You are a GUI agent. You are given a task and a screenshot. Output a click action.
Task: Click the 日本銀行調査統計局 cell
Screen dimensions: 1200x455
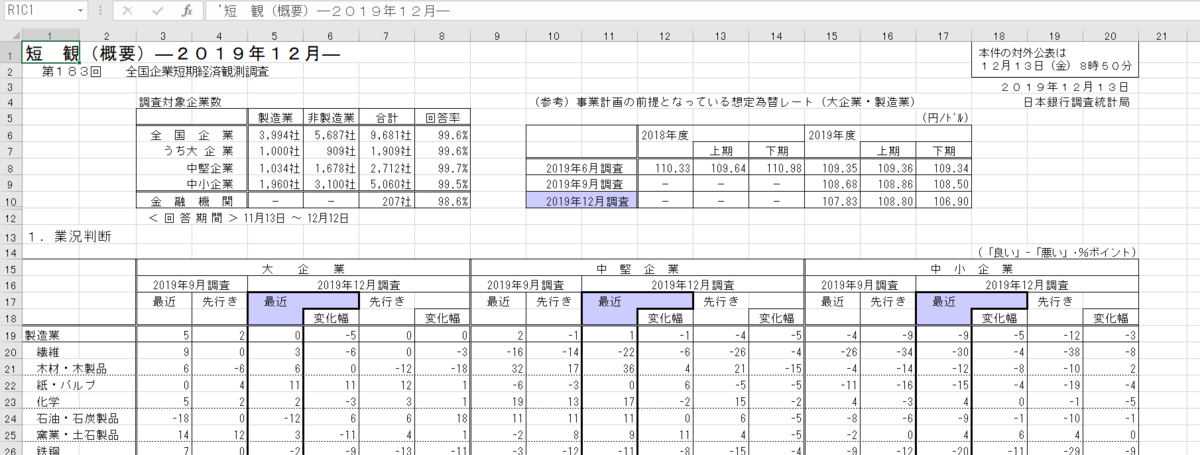click(1076, 102)
